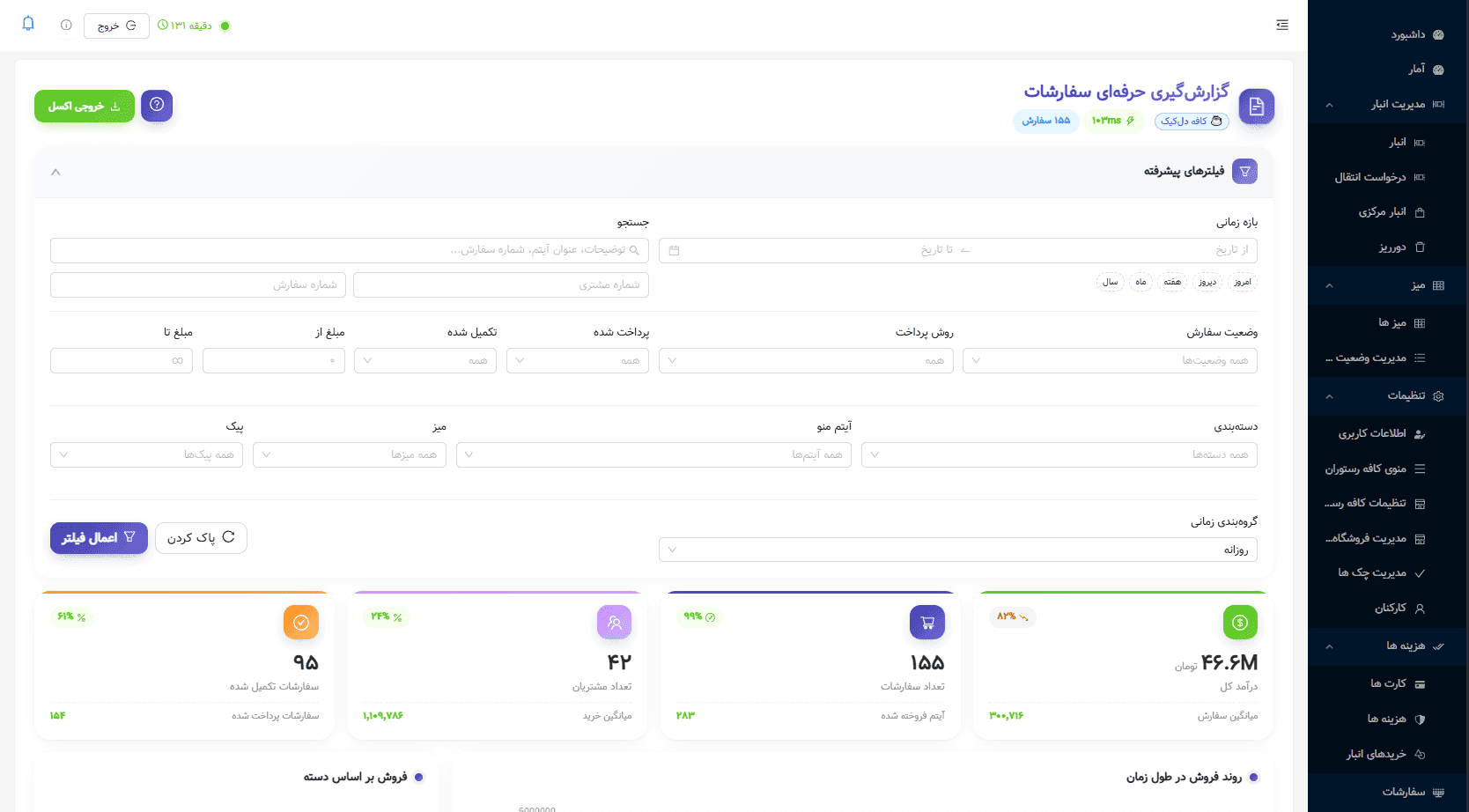Collapse the advanced filters panel chevron
This screenshot has height=812, width=1469.
tap(55, 172)
